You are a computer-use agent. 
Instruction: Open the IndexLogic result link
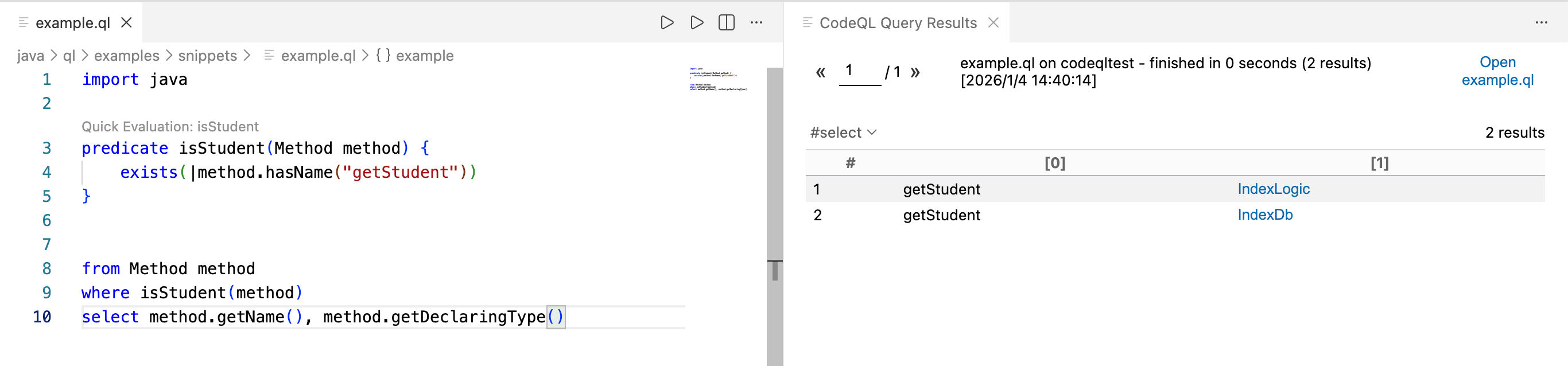tap(1273, 189)
